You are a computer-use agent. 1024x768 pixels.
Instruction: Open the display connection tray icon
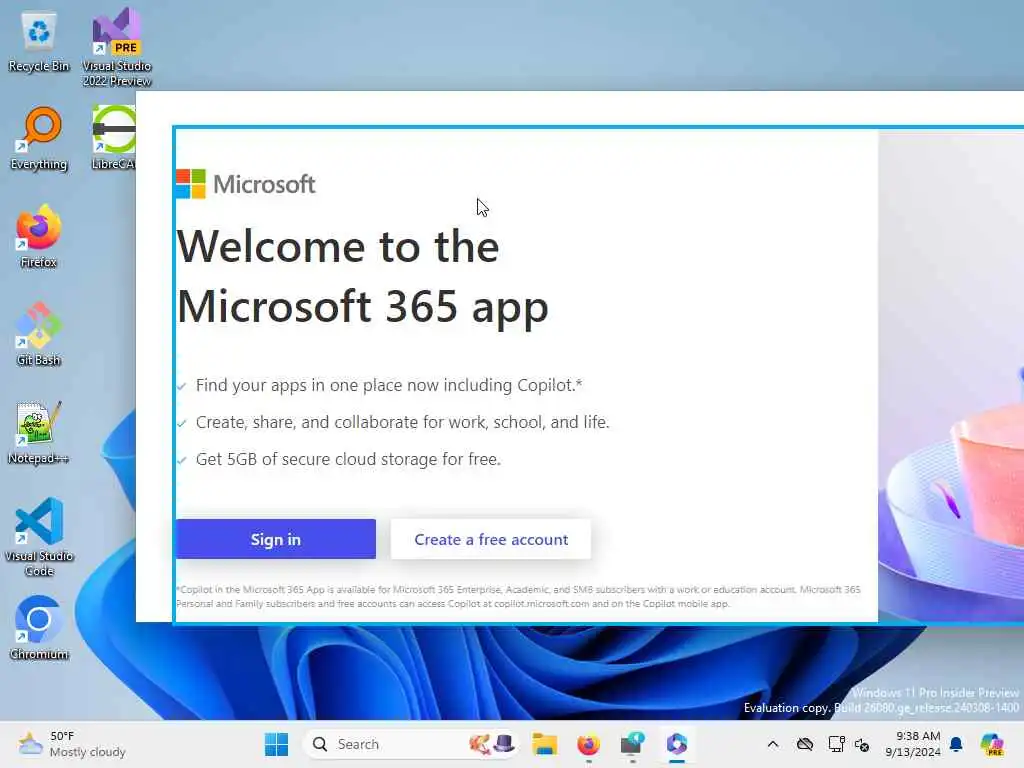pos(836,744)
